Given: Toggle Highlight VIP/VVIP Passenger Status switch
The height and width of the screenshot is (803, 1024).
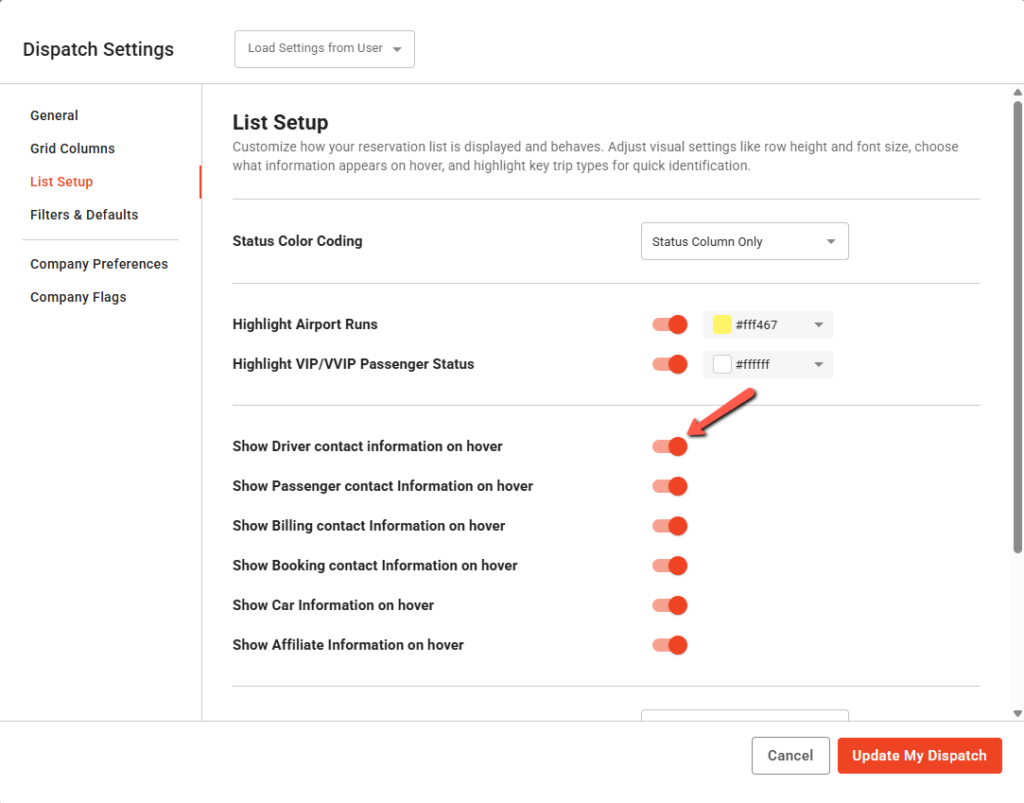Looking at the screenshot, I should pyautogui.click(x=669, y=364).
